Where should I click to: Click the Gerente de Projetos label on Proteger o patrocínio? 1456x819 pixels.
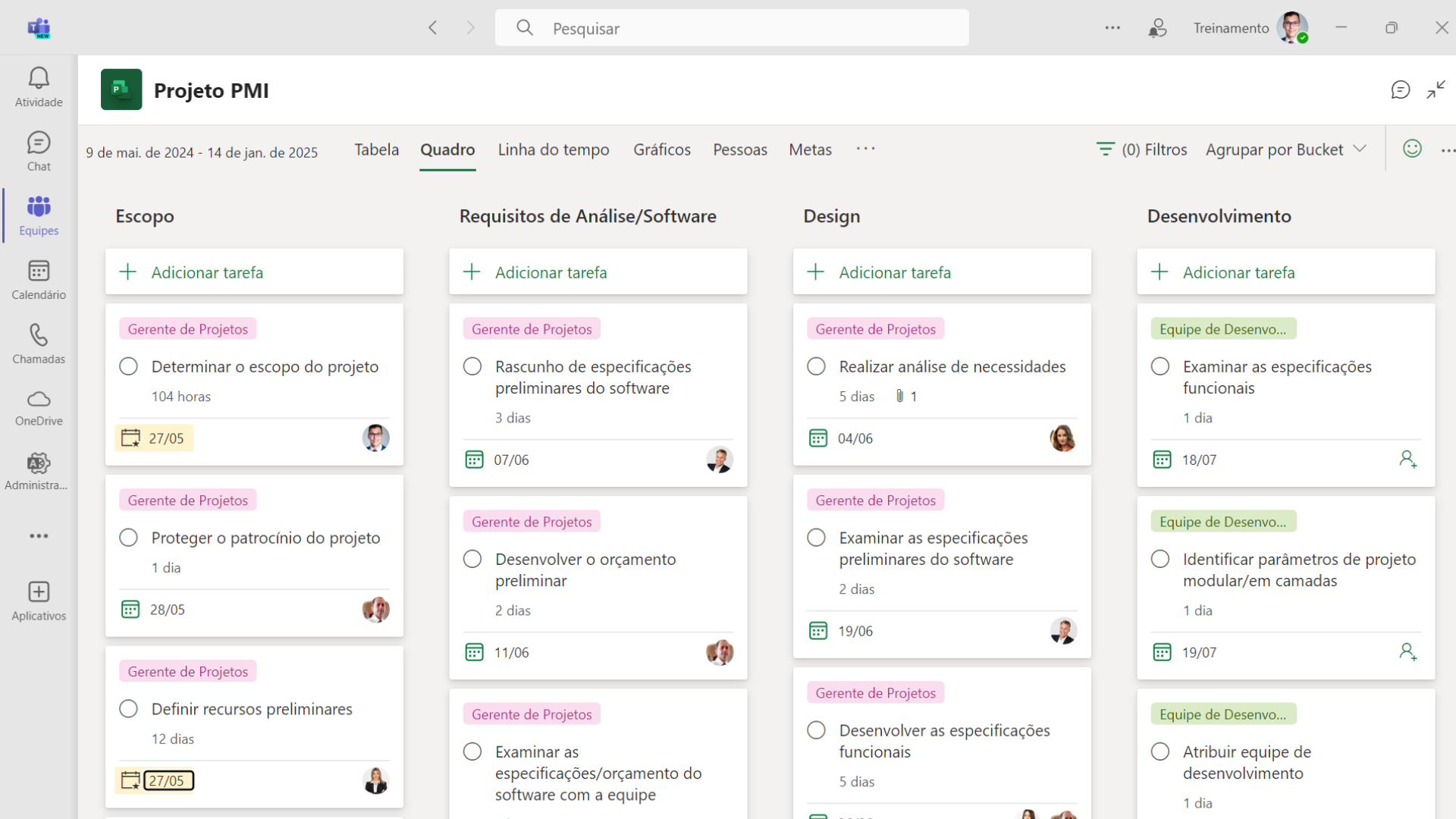(188, 500)
